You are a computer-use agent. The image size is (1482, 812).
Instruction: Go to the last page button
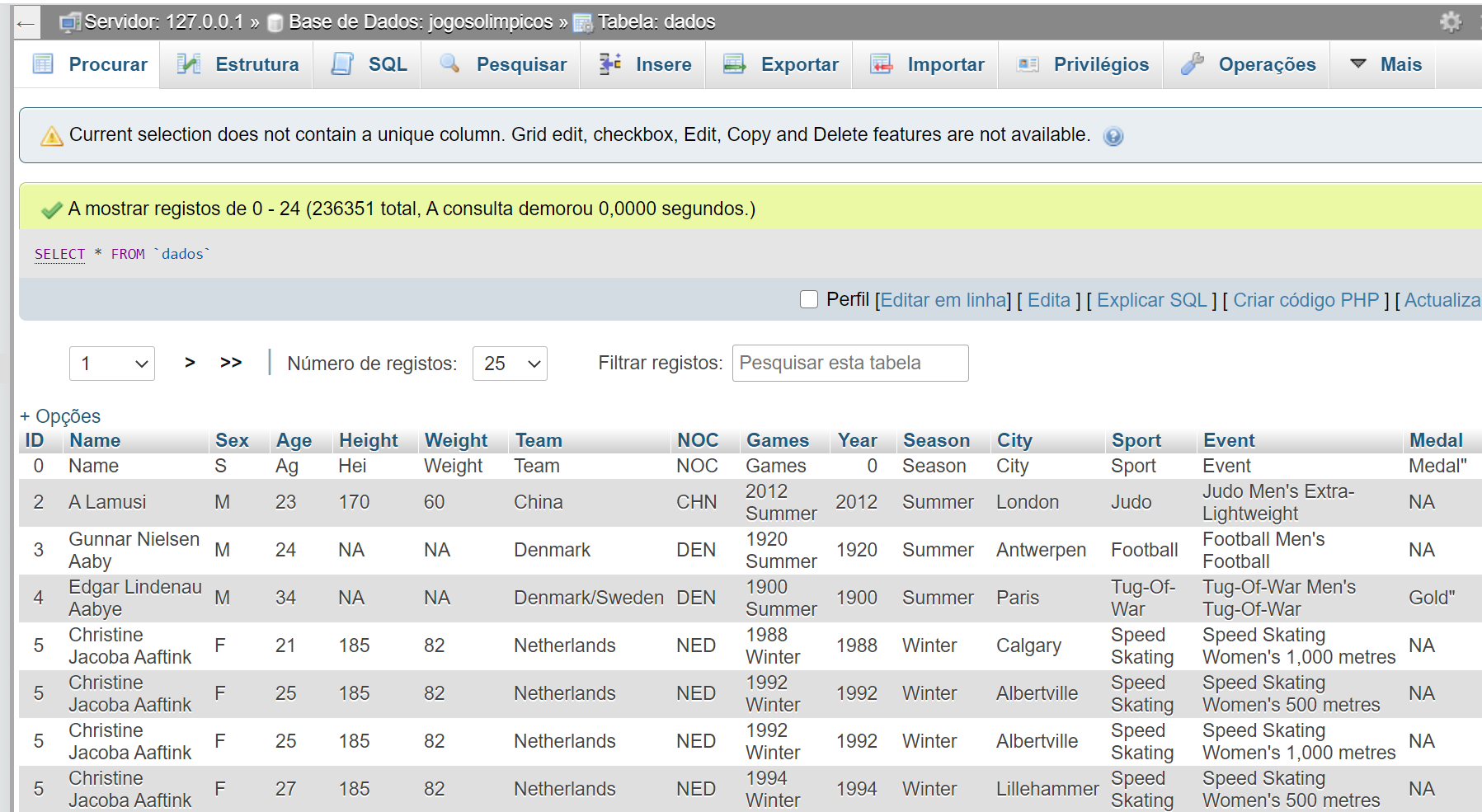tap(231, 362)
